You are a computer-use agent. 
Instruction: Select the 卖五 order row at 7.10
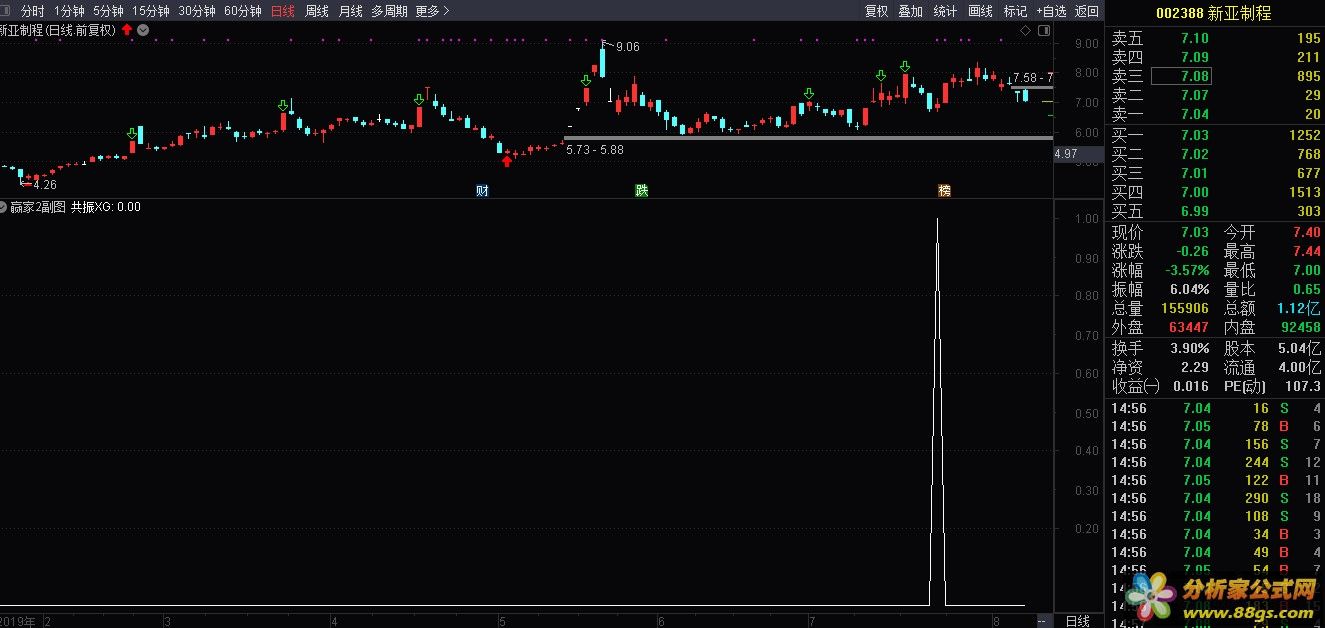pos(1215,38)
